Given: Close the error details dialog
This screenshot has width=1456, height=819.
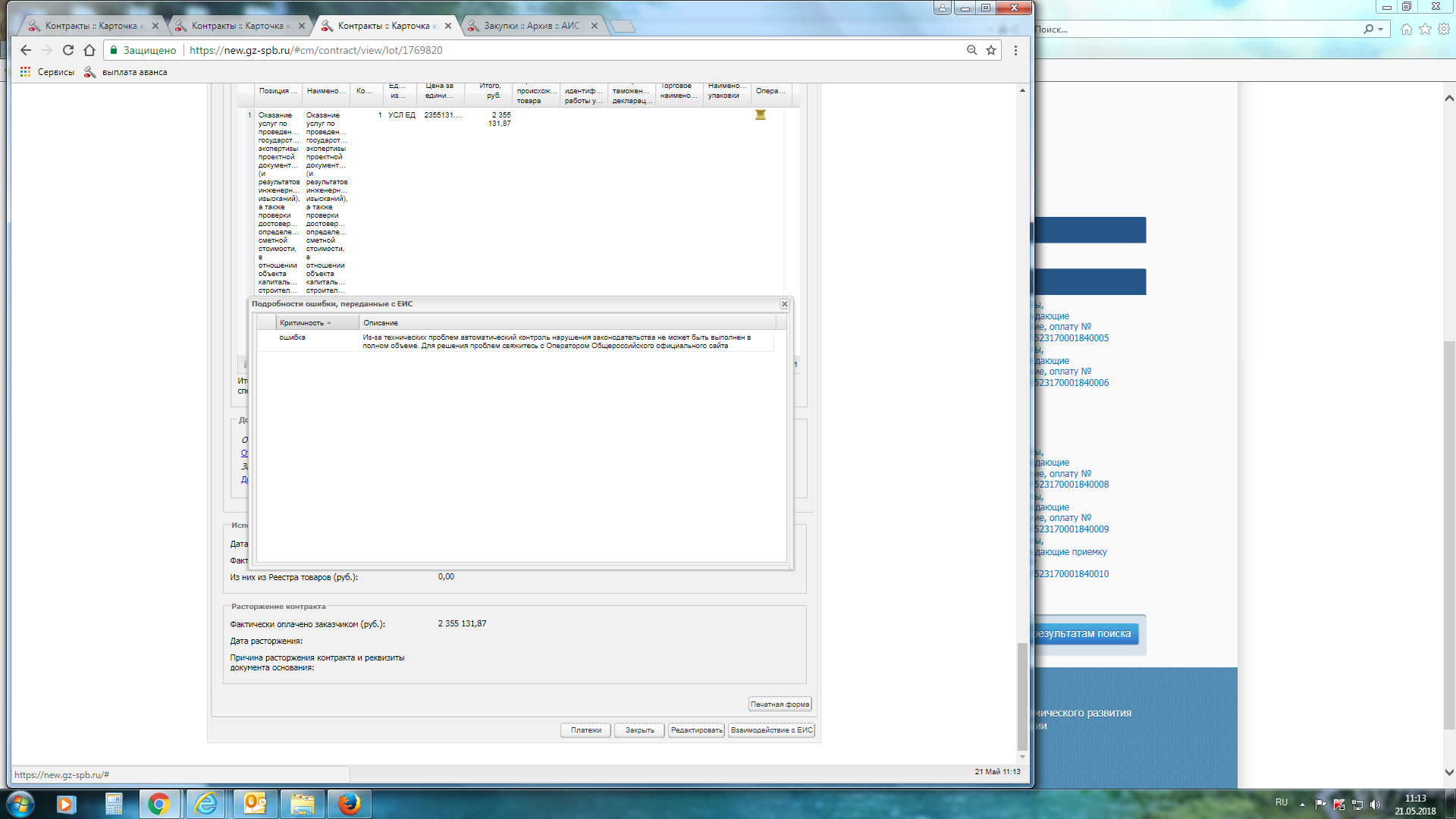Looking at the screenshot, I should click(x=784, y=304).
